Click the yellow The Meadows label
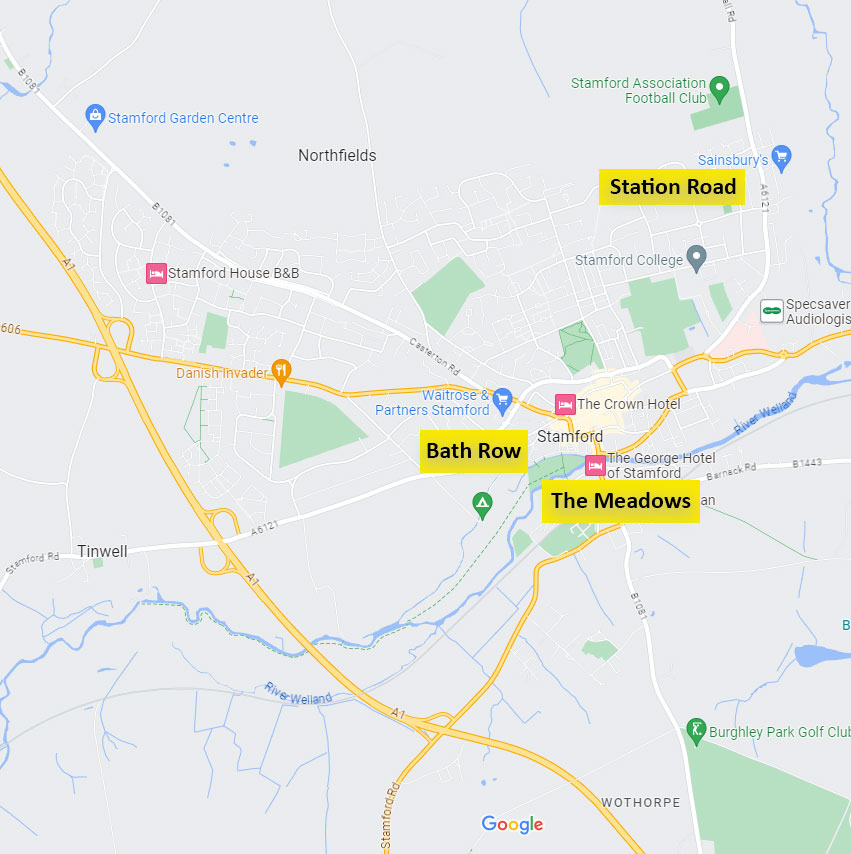This screenshot has width=851, height=854. [x=621, y=501]
